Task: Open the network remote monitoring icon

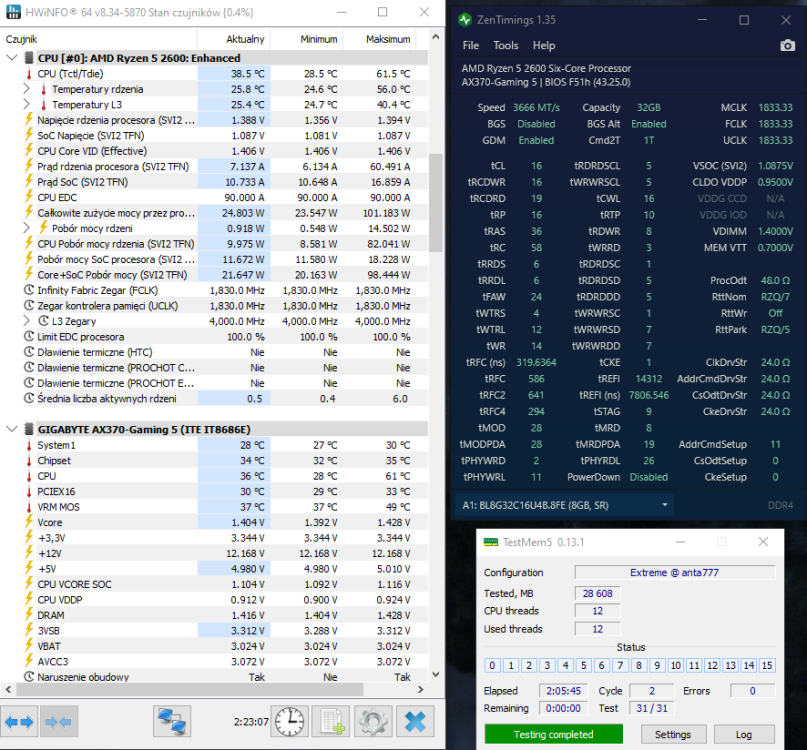Action: pyautogui.click(x=172, y=721)
